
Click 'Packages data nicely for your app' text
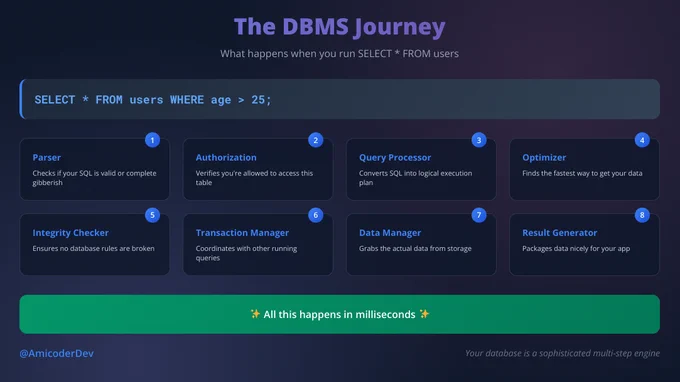pos(576,248)
